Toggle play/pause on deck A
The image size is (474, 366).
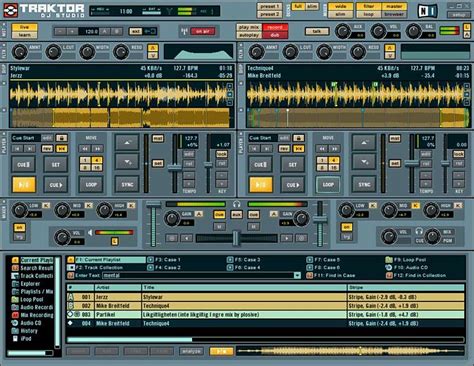pyautogui.click(x=24, y=184)
